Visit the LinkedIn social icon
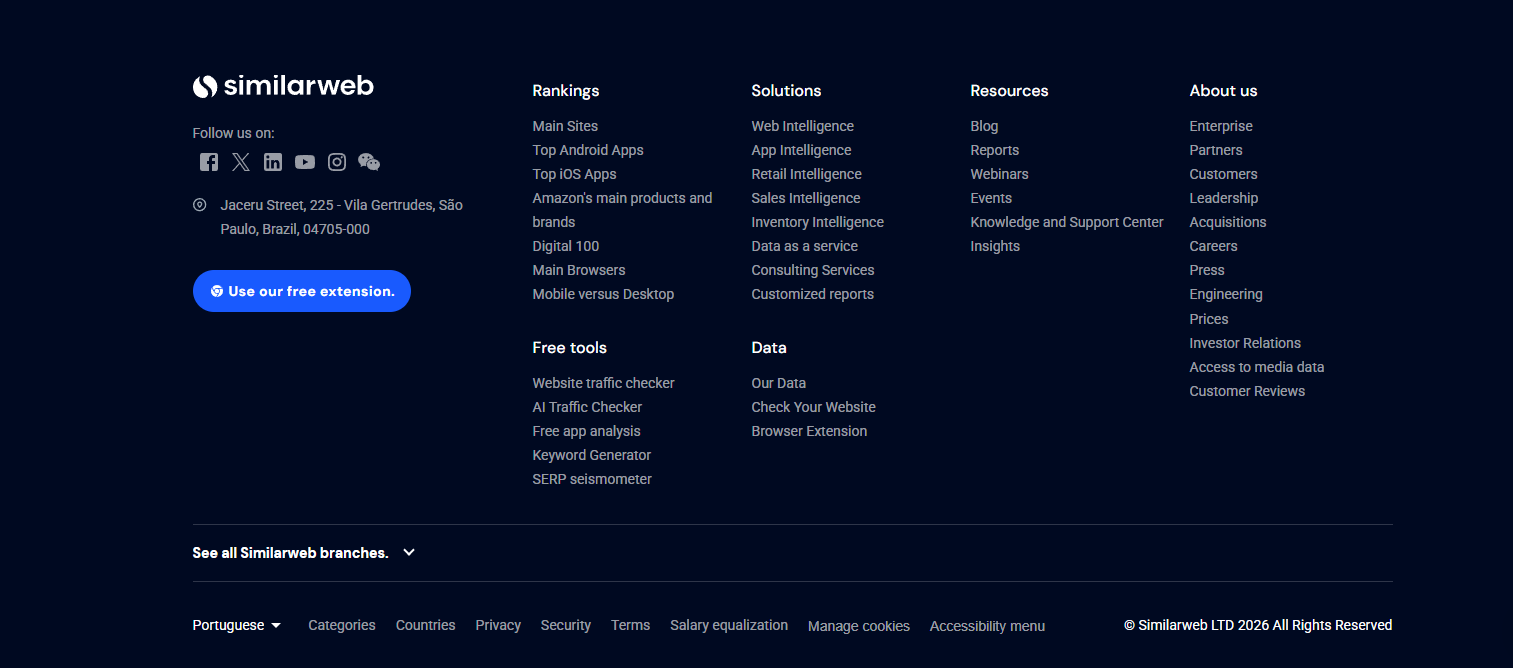This screenshot has width=1513, height=668. point(273,162)
